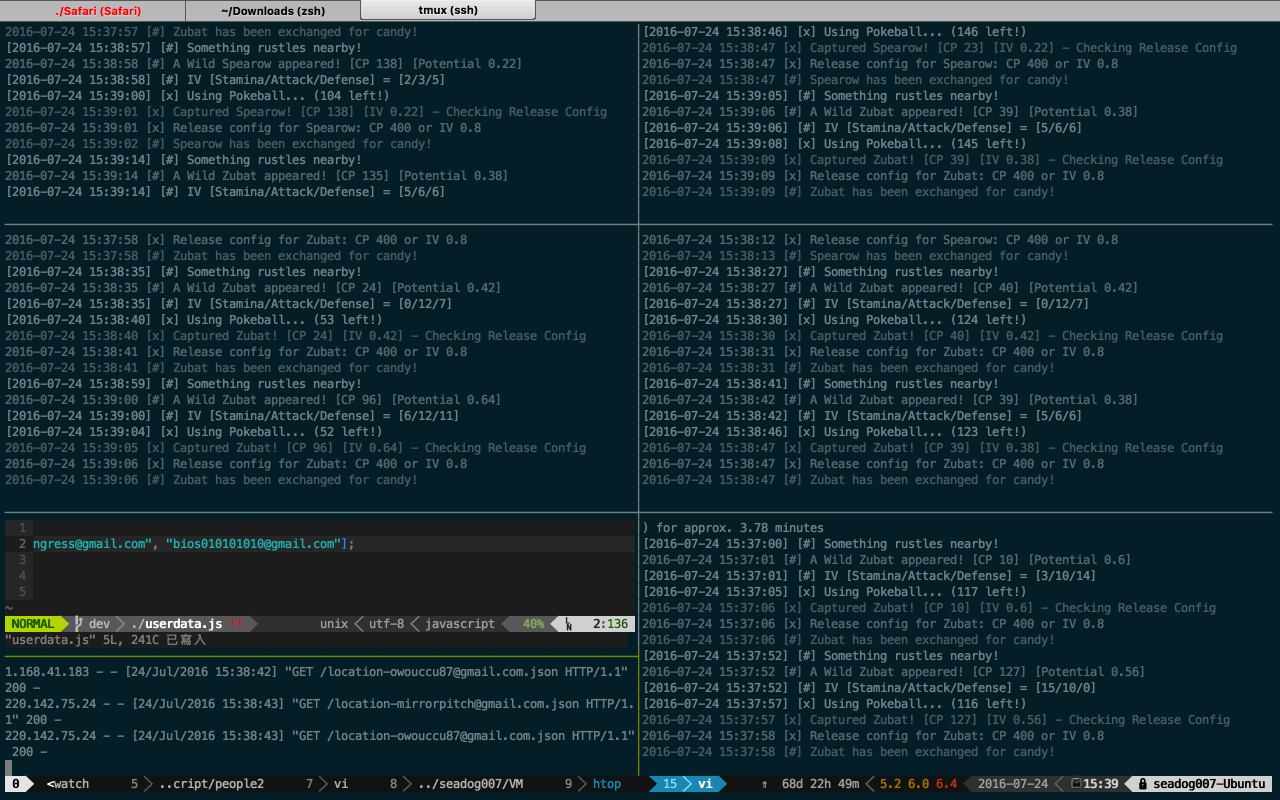Click the line-number icon before 2:136

coord(569,624)
